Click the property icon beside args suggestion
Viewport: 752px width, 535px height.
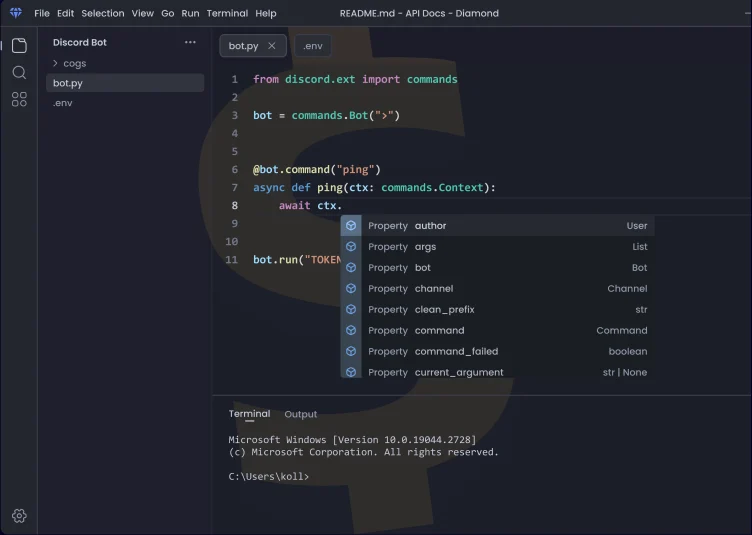click(351, 246)
